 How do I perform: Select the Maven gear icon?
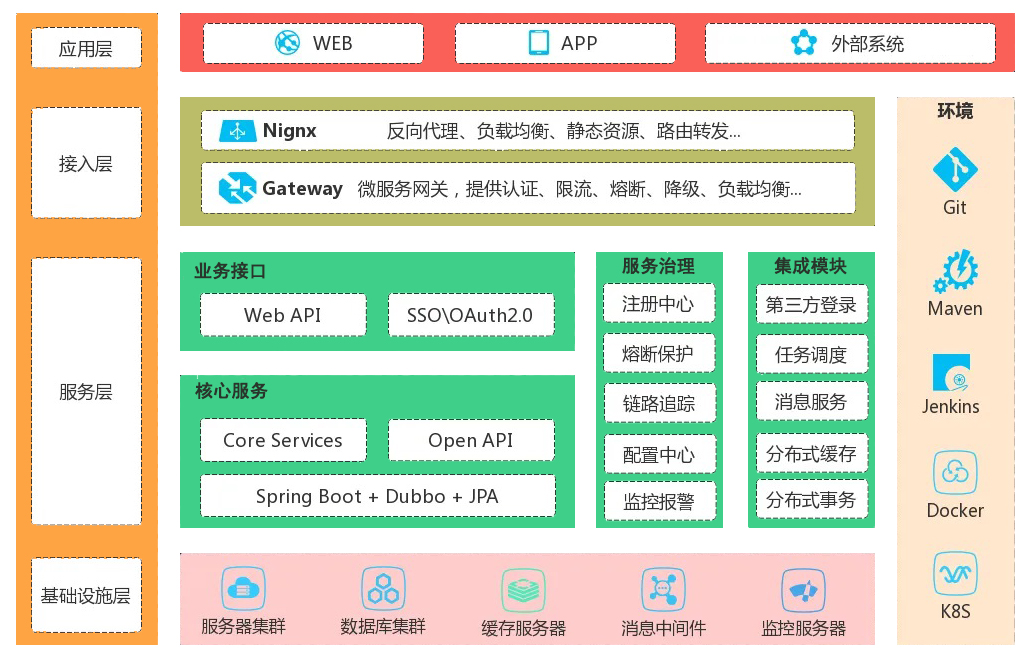[x=955, y=270]
